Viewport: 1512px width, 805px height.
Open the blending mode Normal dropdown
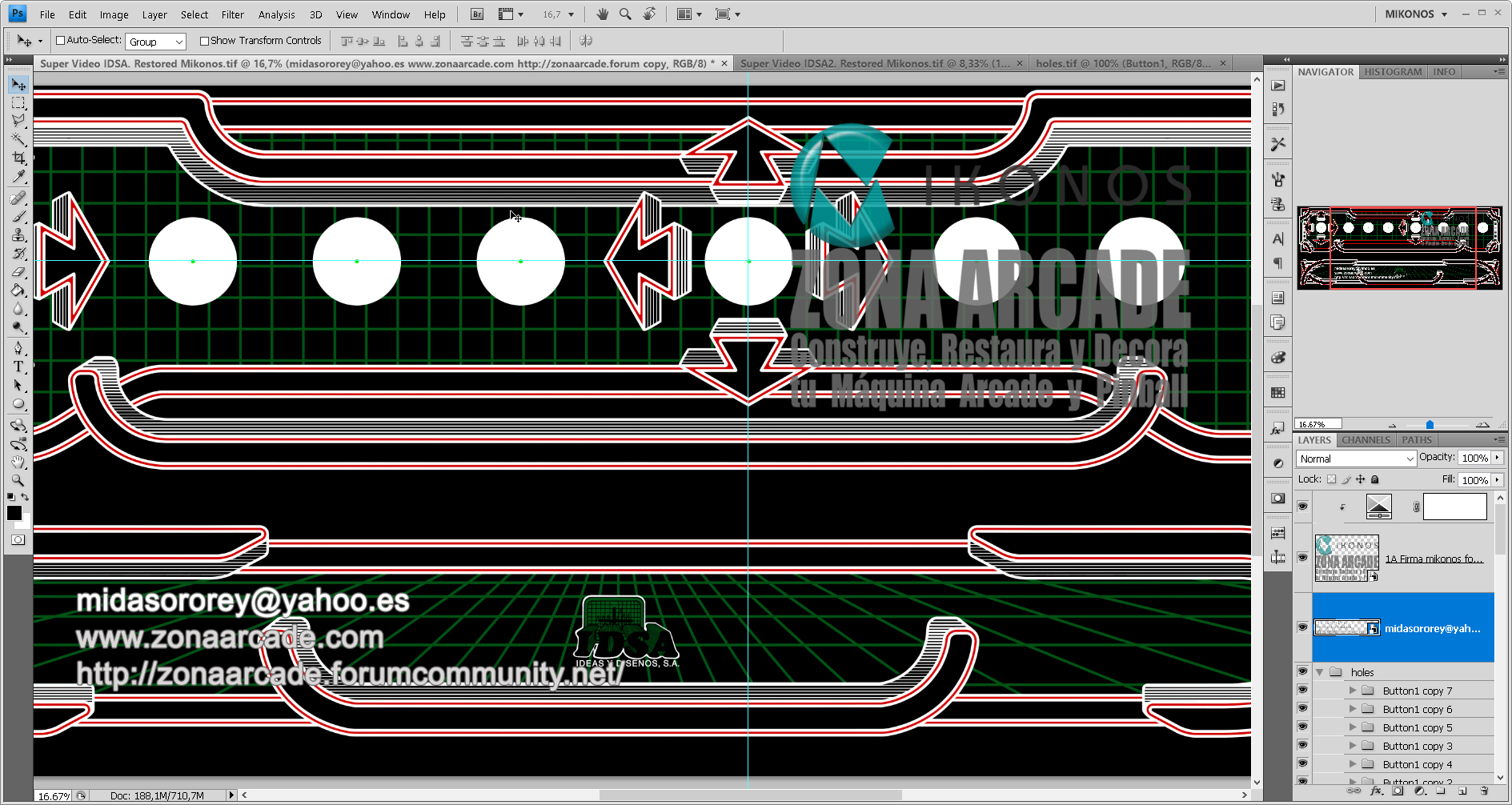pyautogui.click(x=1356, y=459)
